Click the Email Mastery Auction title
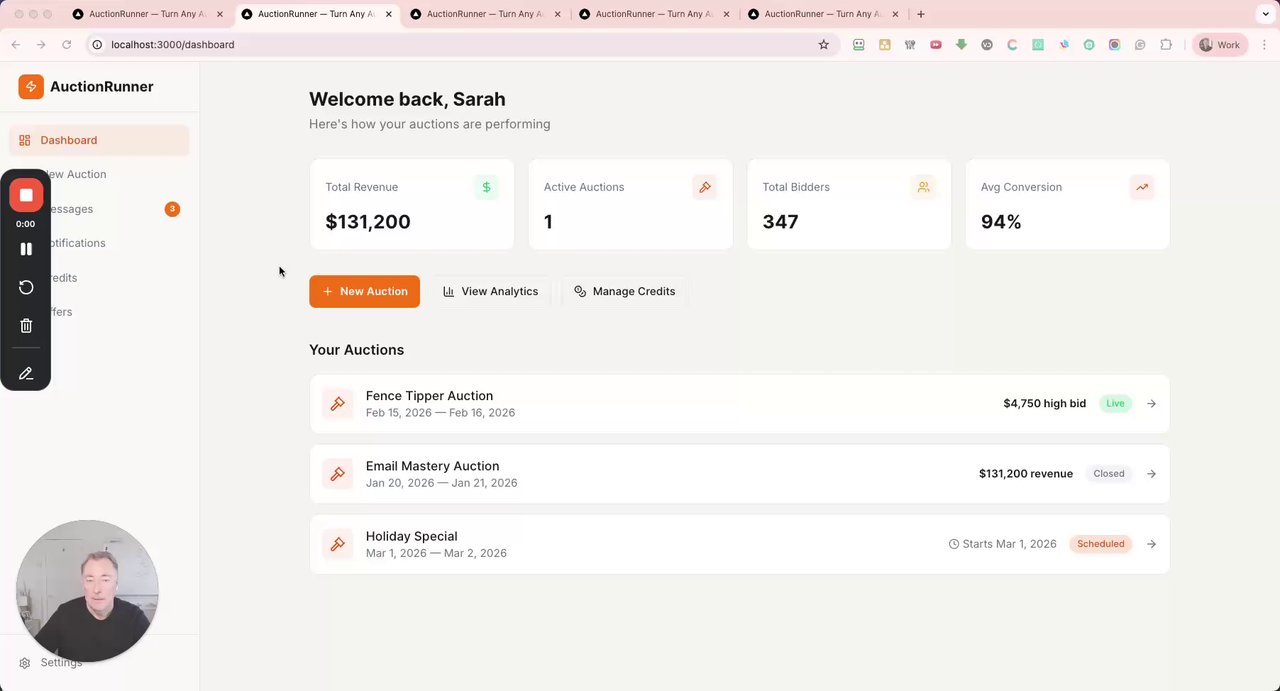 tap(432, 466)
